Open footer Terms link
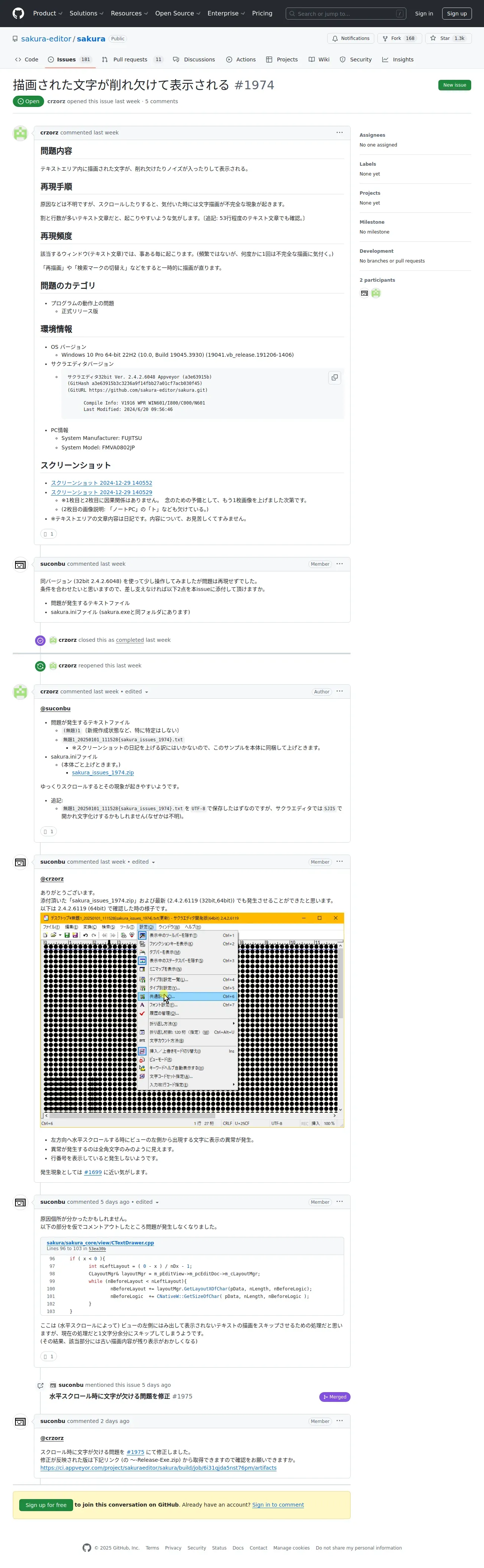 [x=152, y=1548]
